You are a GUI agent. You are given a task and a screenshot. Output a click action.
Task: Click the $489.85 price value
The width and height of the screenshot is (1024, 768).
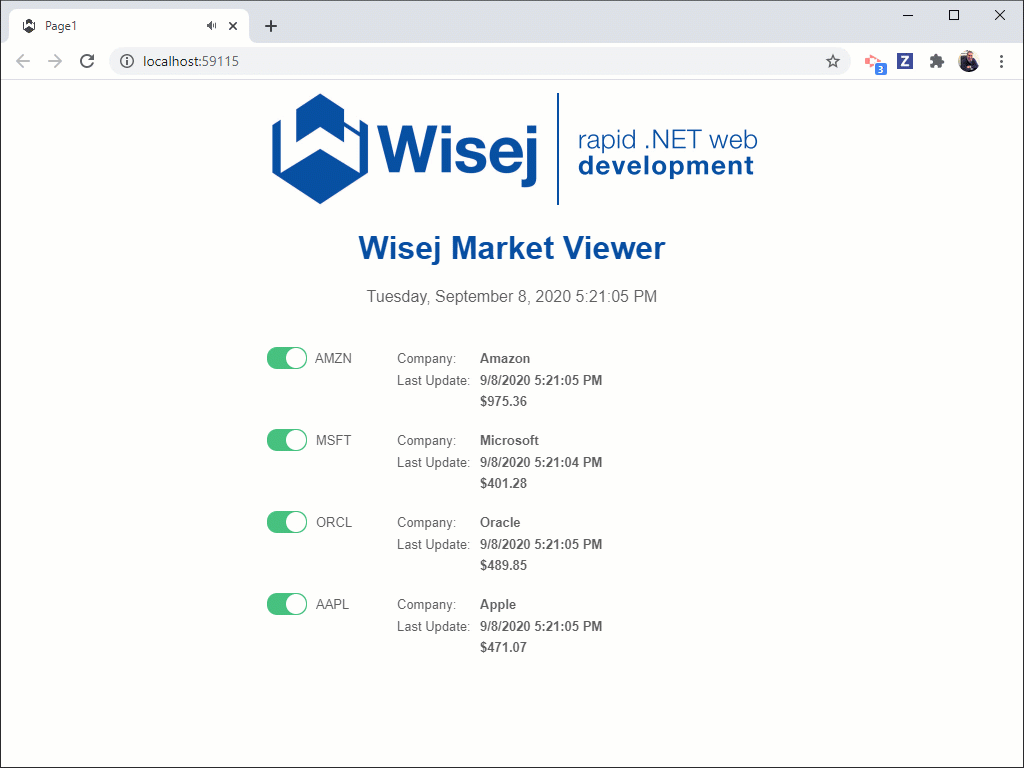[x=504, y=565]
